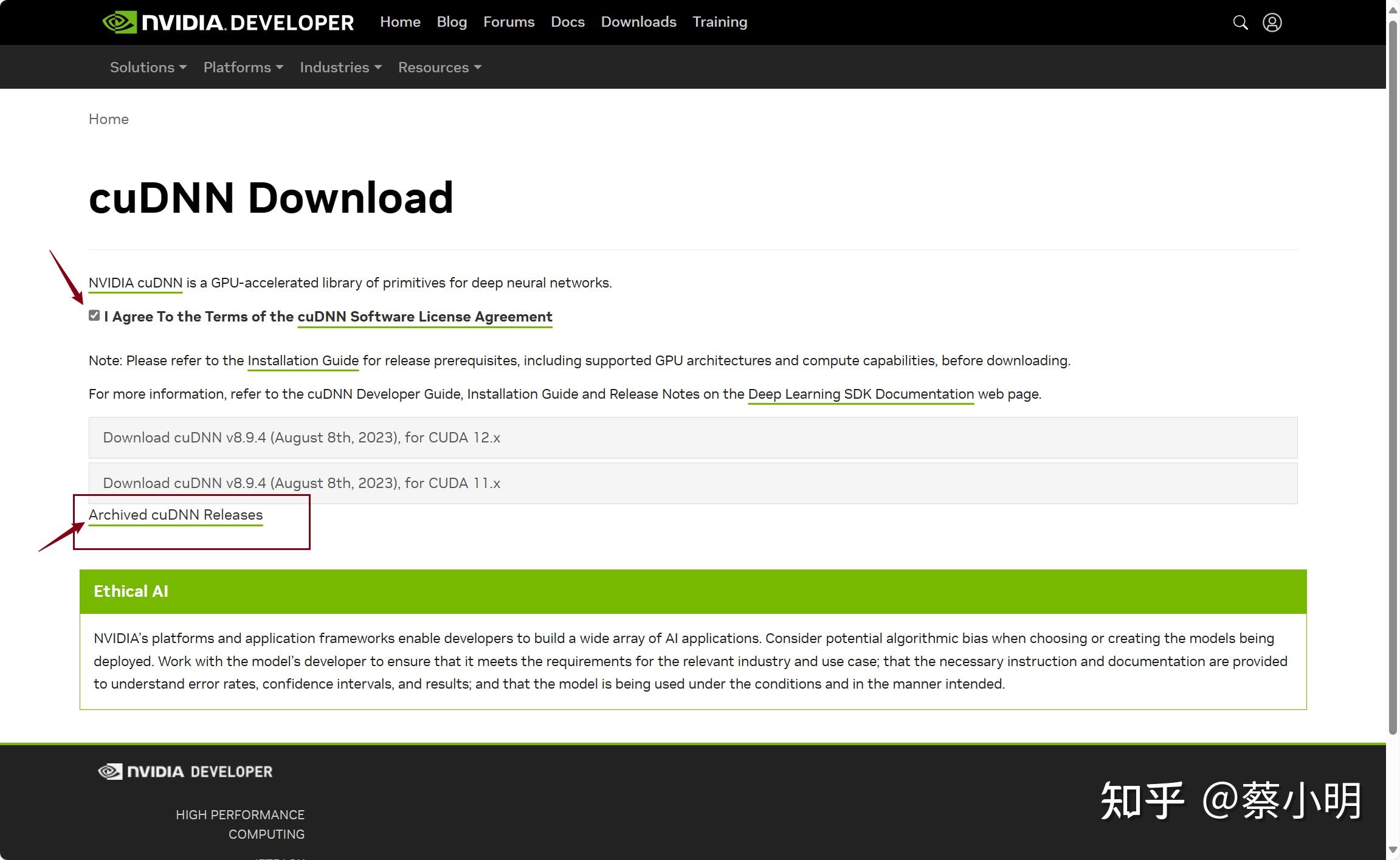The width and height of the screenshot is (1400, 860).
Task: Open the Training menu item
Action: [x=720, y=22]
